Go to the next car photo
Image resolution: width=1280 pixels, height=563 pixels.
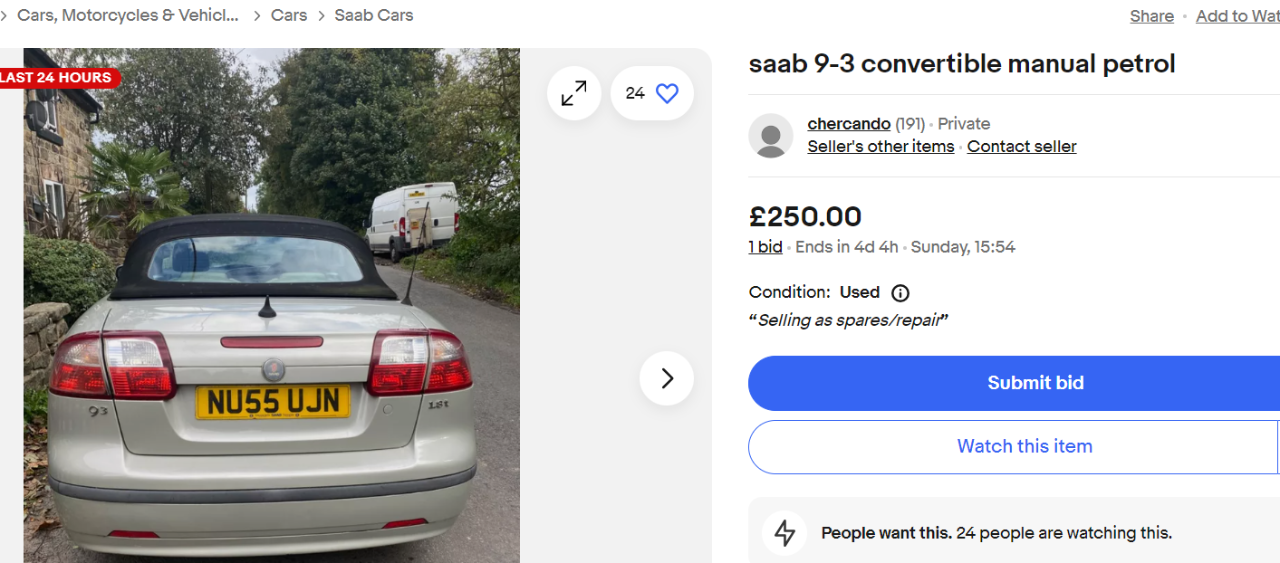(x=667, y=378)
